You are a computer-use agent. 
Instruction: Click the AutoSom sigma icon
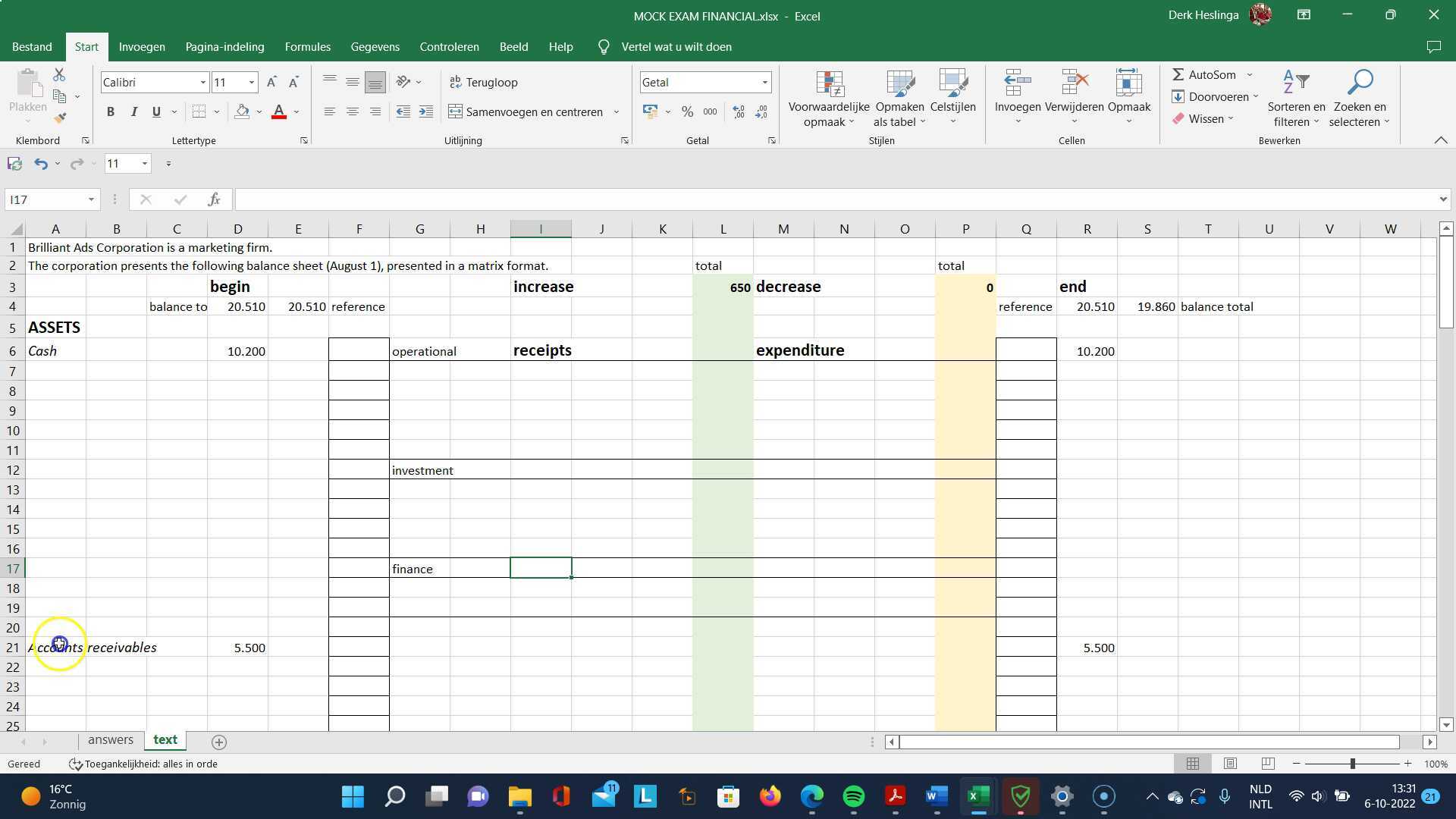point(1178,74)
